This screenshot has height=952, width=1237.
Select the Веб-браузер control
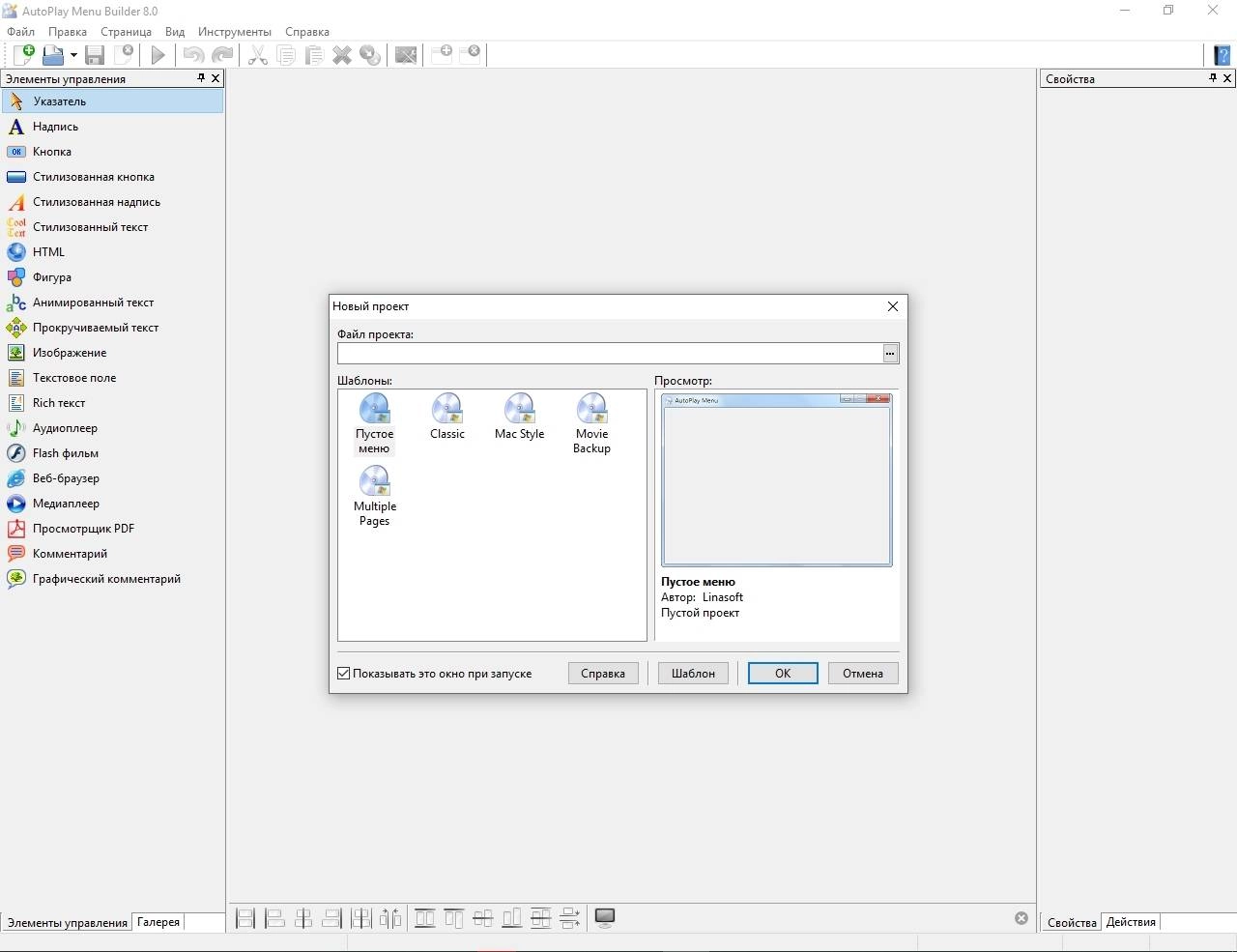[x=112, y=478]
